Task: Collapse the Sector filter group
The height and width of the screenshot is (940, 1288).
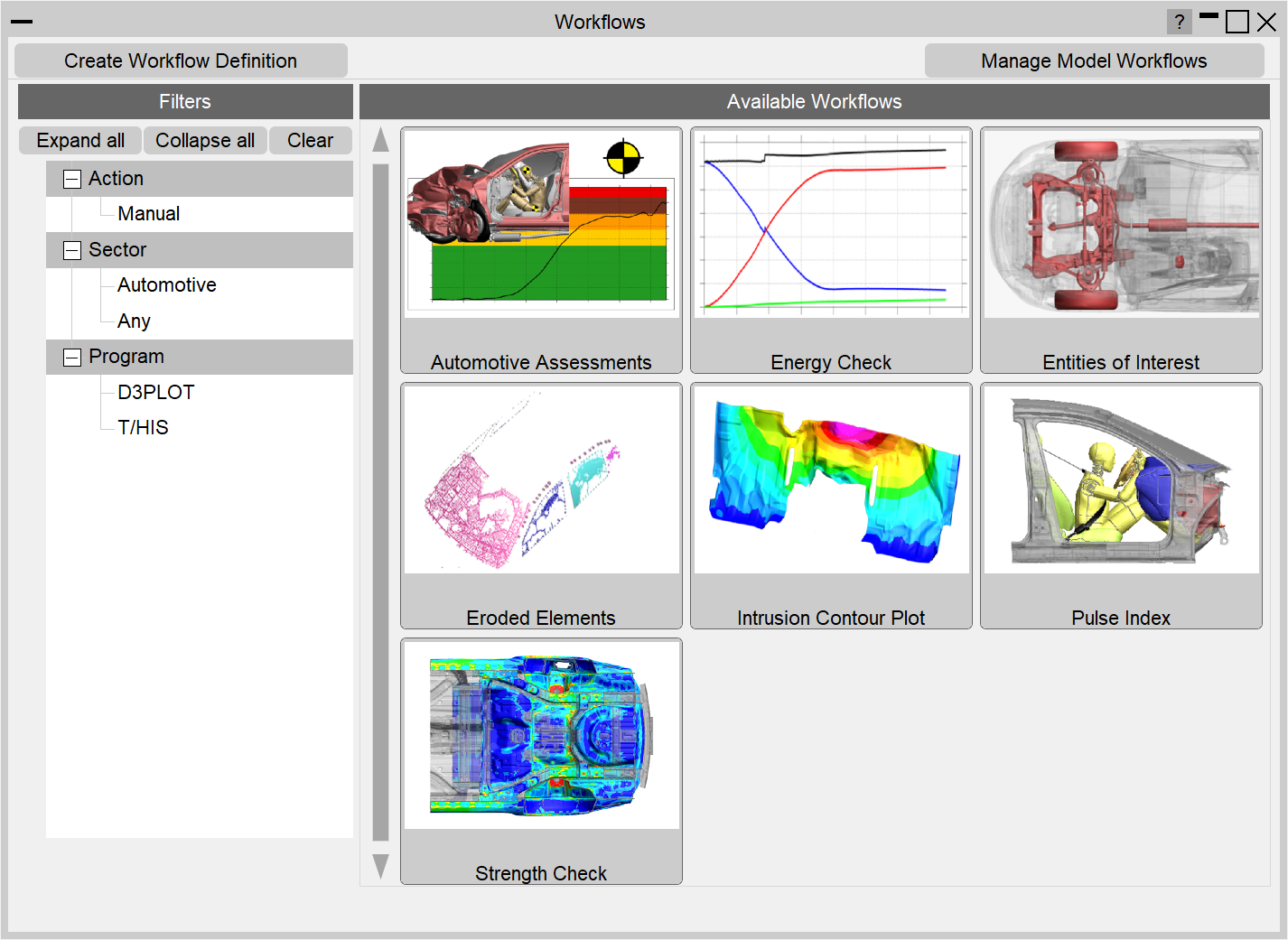Action: pos(72,250)
